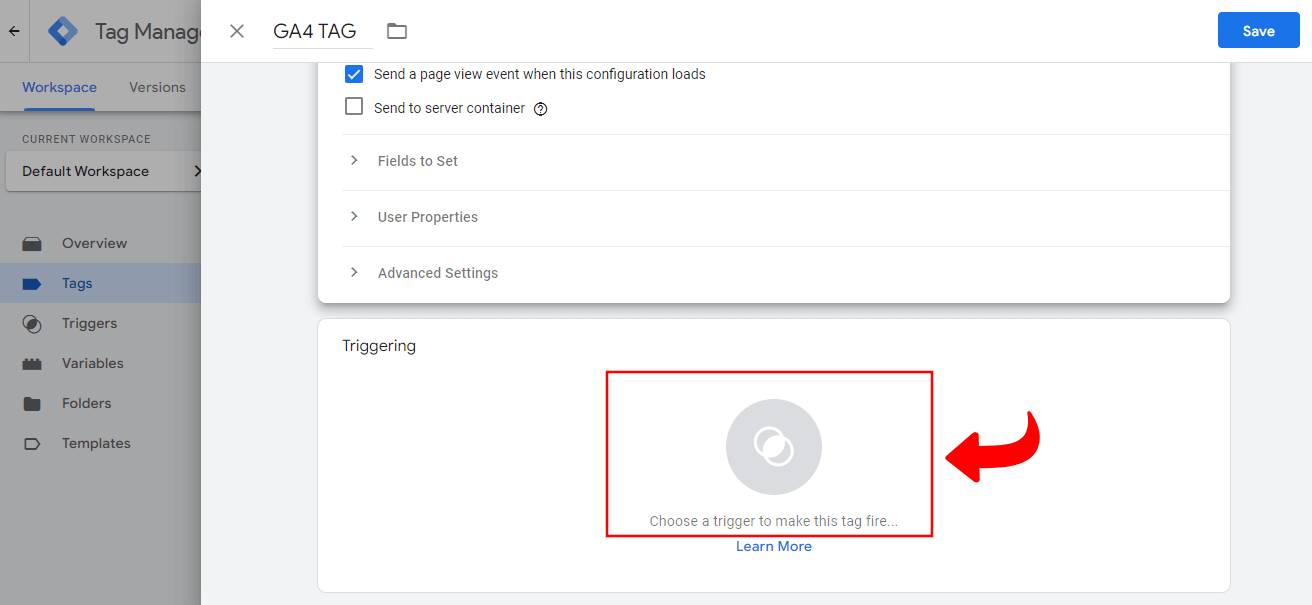Select the Workspace tab
1312x605 pixels.
point(58,87)
